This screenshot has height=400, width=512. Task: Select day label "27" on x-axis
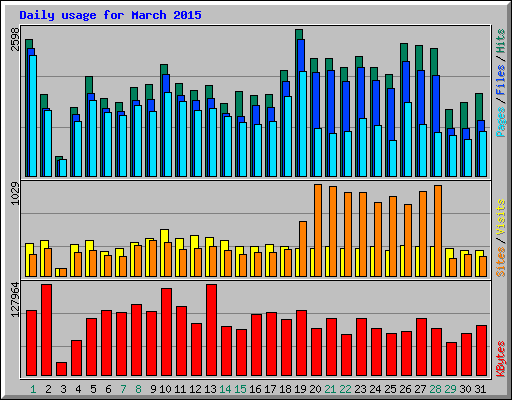tap(420, 389)
